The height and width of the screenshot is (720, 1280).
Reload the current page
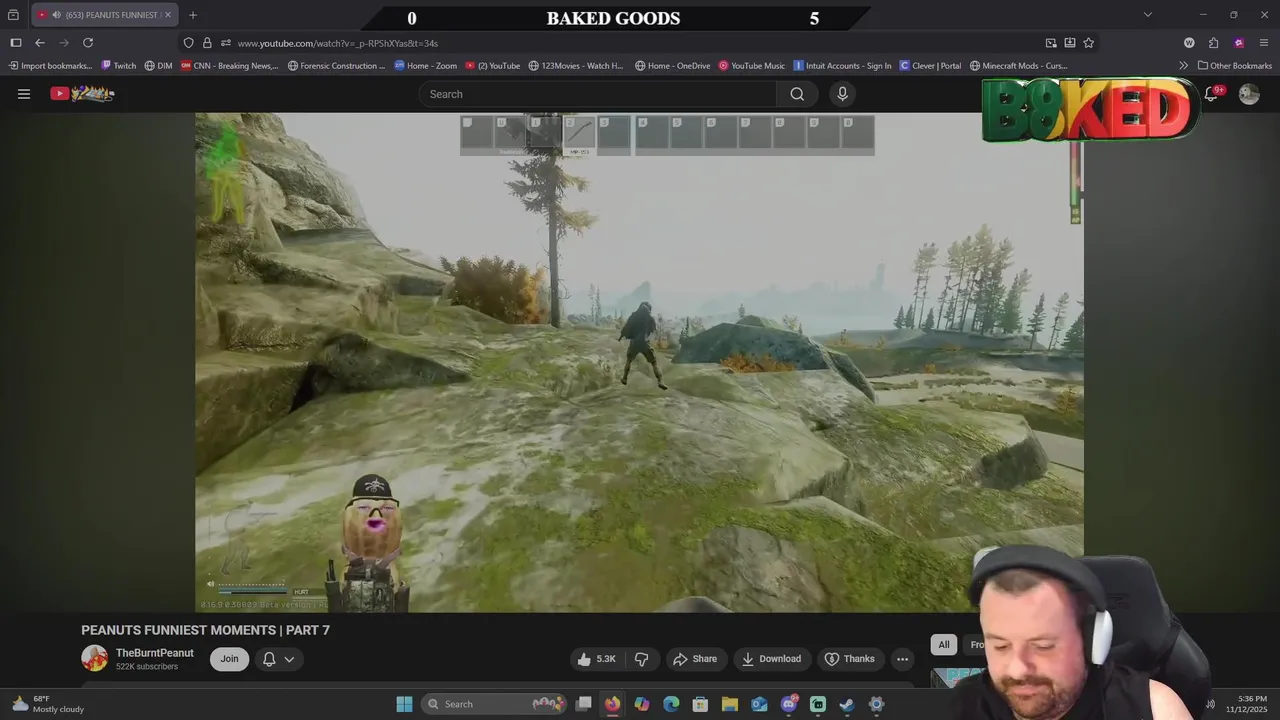tap(88, 43)
